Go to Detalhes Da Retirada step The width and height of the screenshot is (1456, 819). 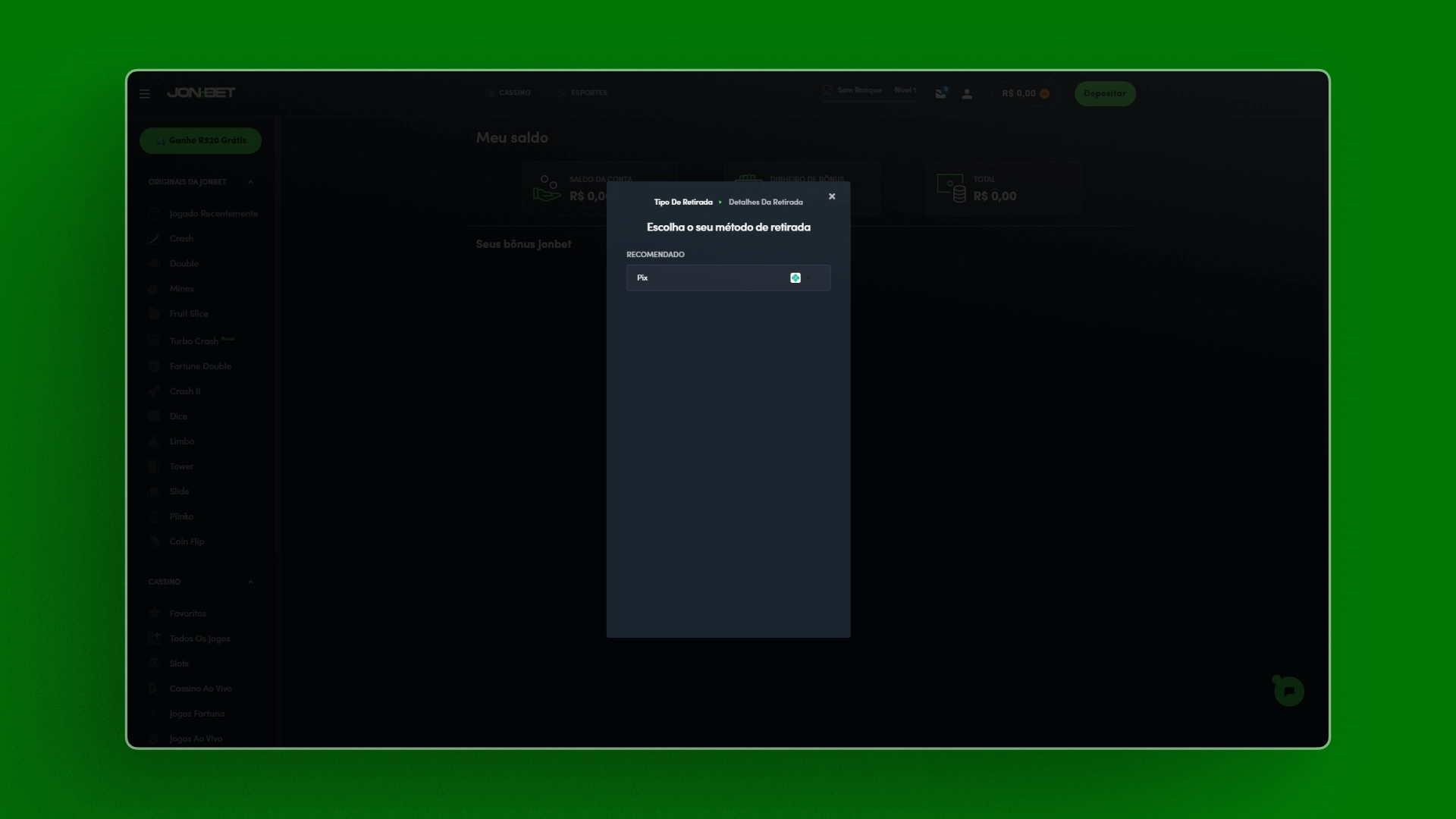(x=765, y=202)
